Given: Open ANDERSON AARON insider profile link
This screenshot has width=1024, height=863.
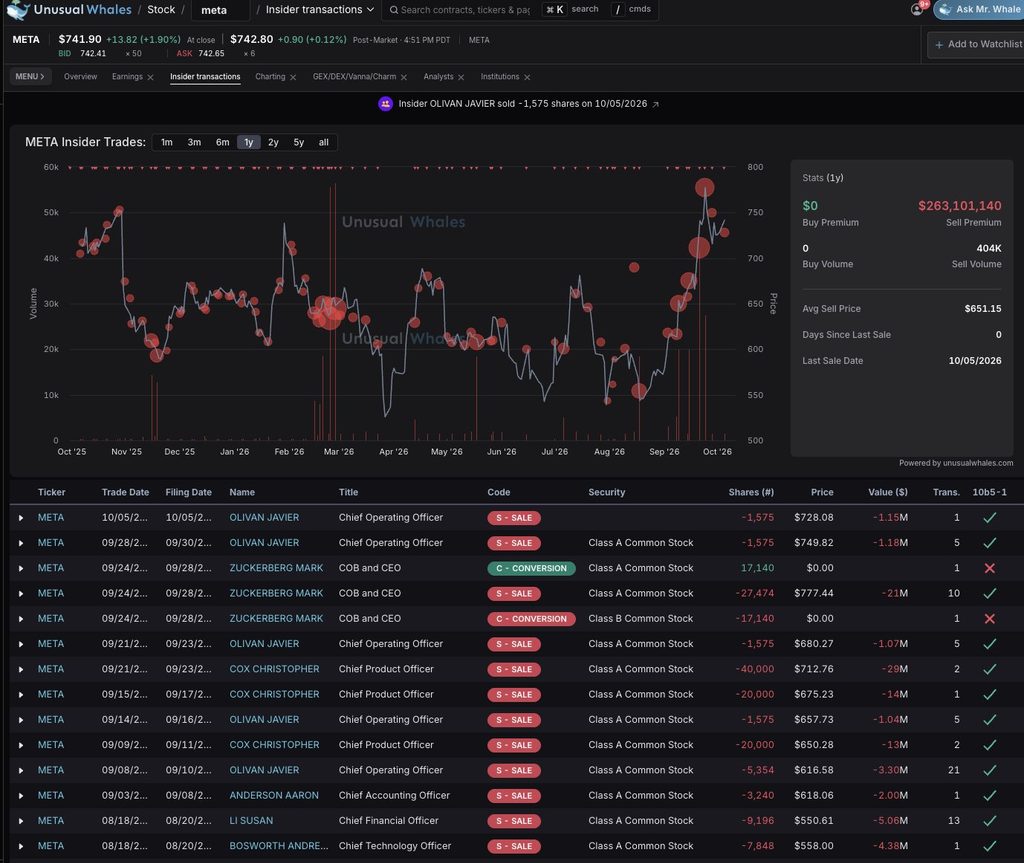Looking at the screenshot, I should [x=274, y=795].
